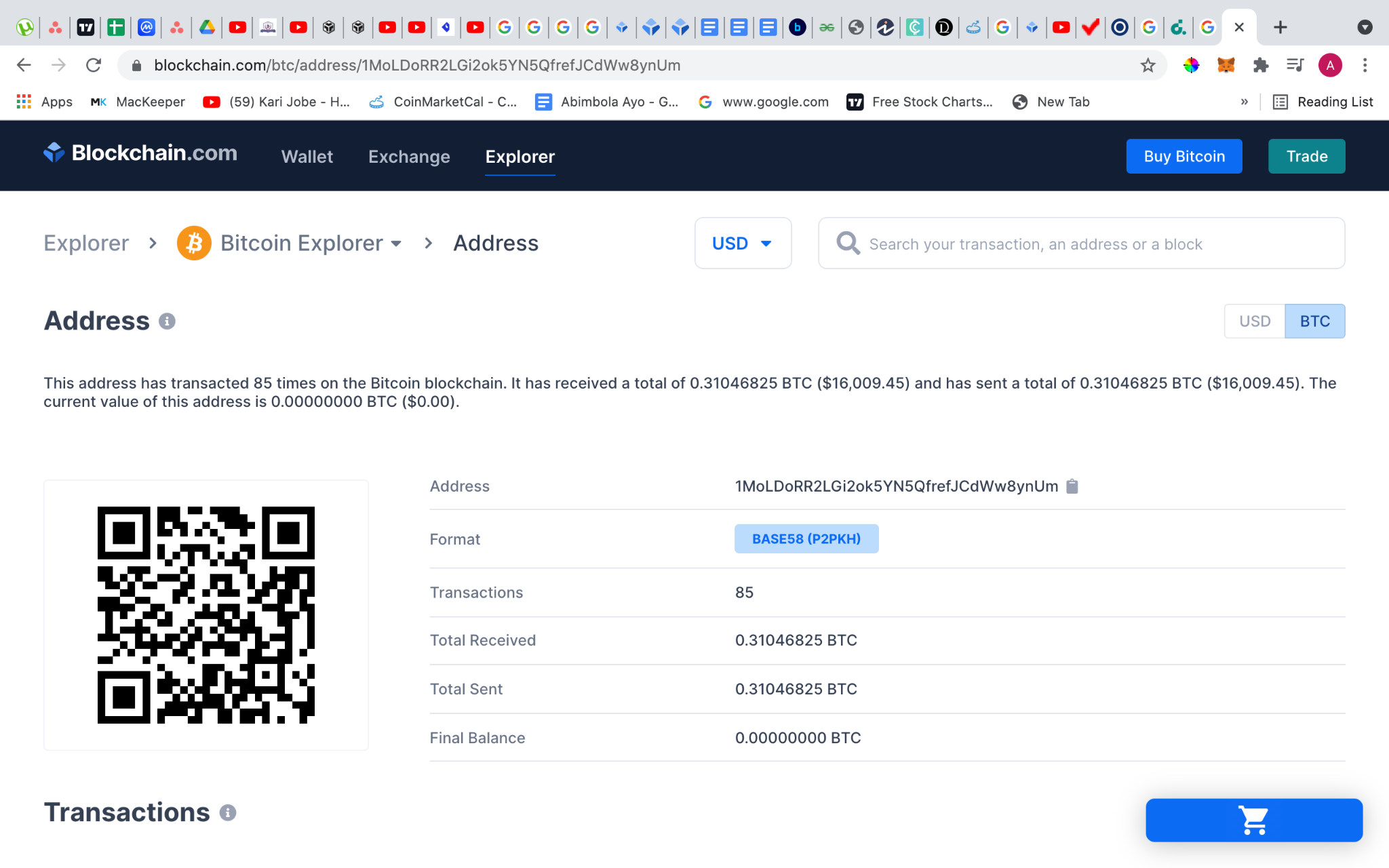
Task: Click the Address heading info icon
Action: (x=167, y=321)
